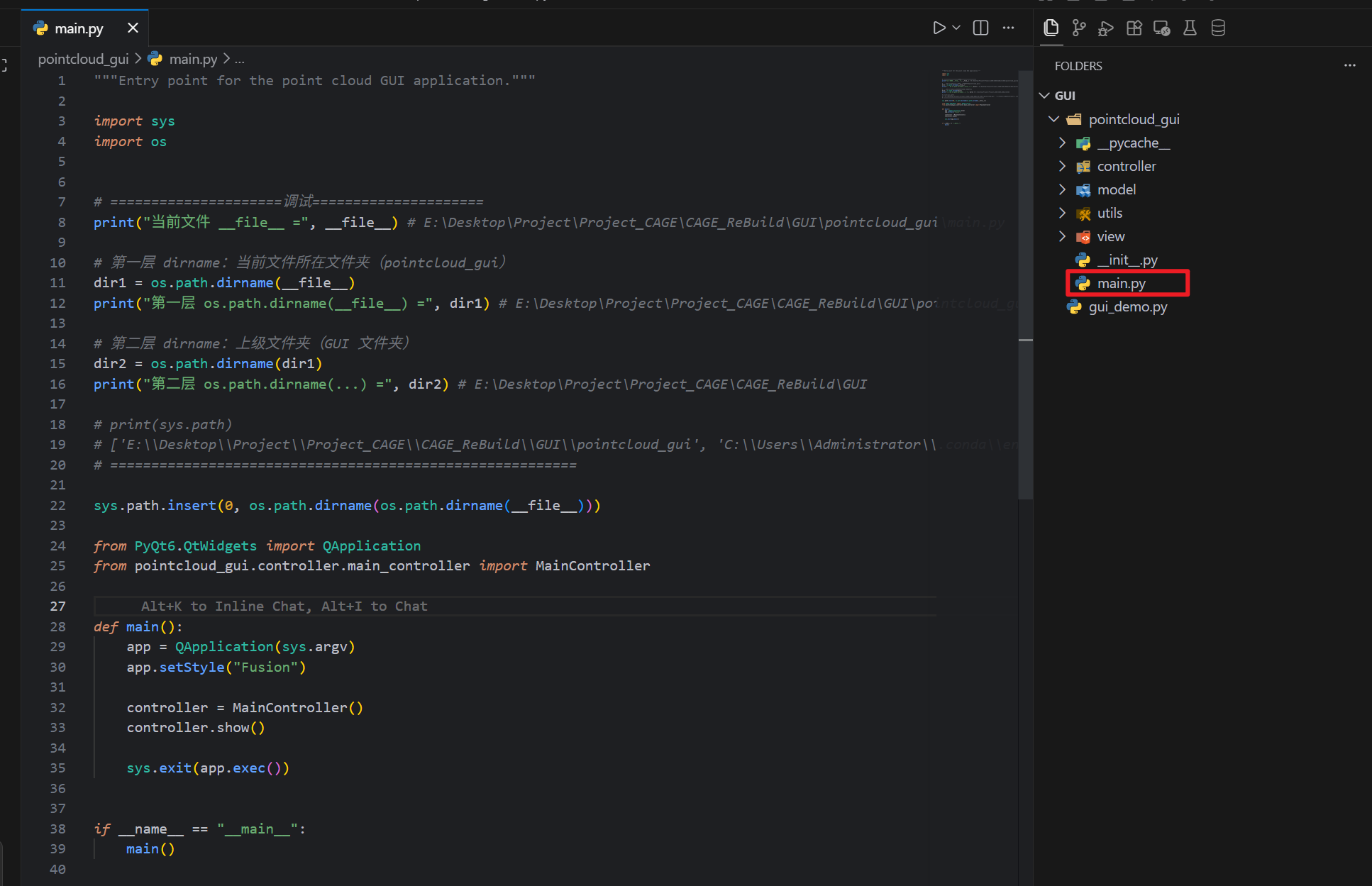The width and height of the screenshot is (1372, 886).
Task: Select main.py in the file tree
Action: coord(1121,283)
